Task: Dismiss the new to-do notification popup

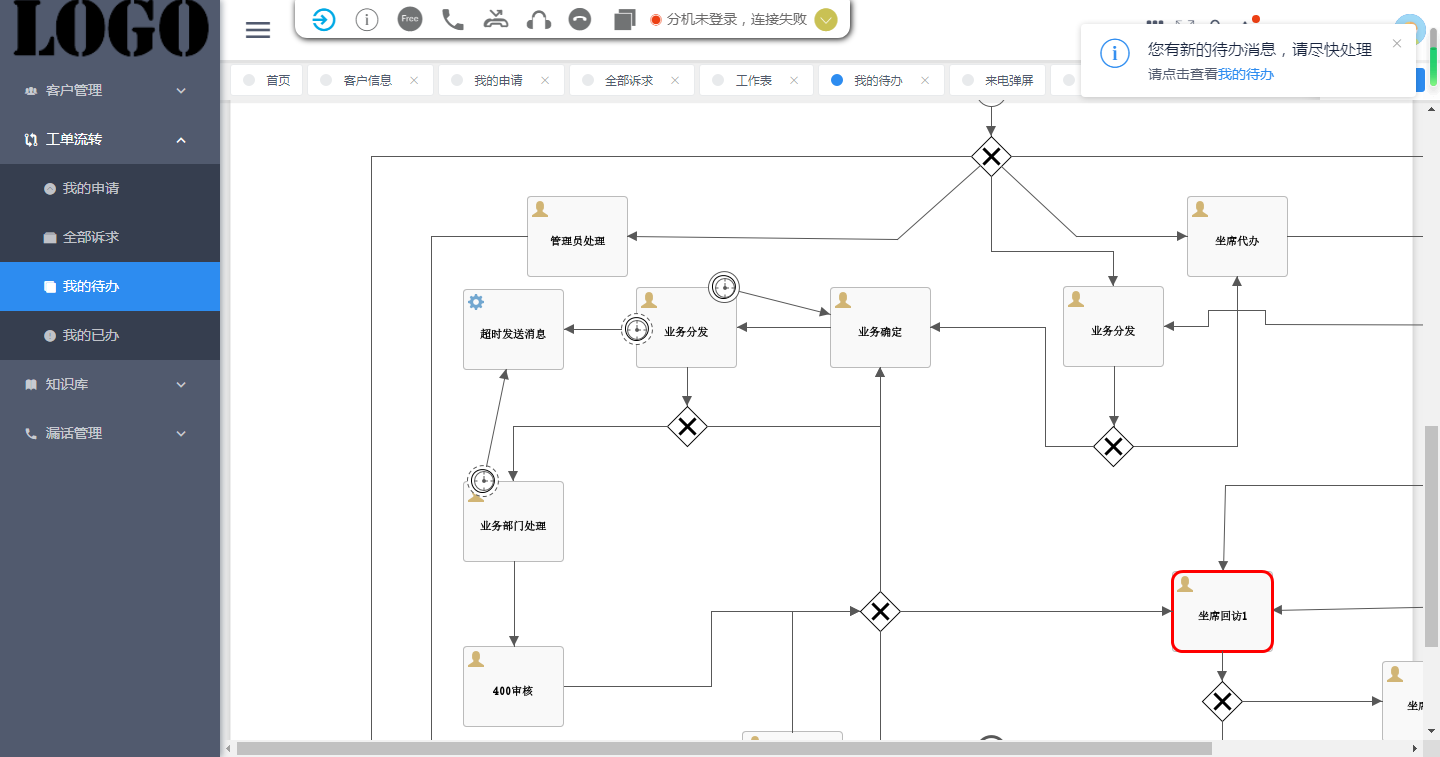Action: point(1397,43)
